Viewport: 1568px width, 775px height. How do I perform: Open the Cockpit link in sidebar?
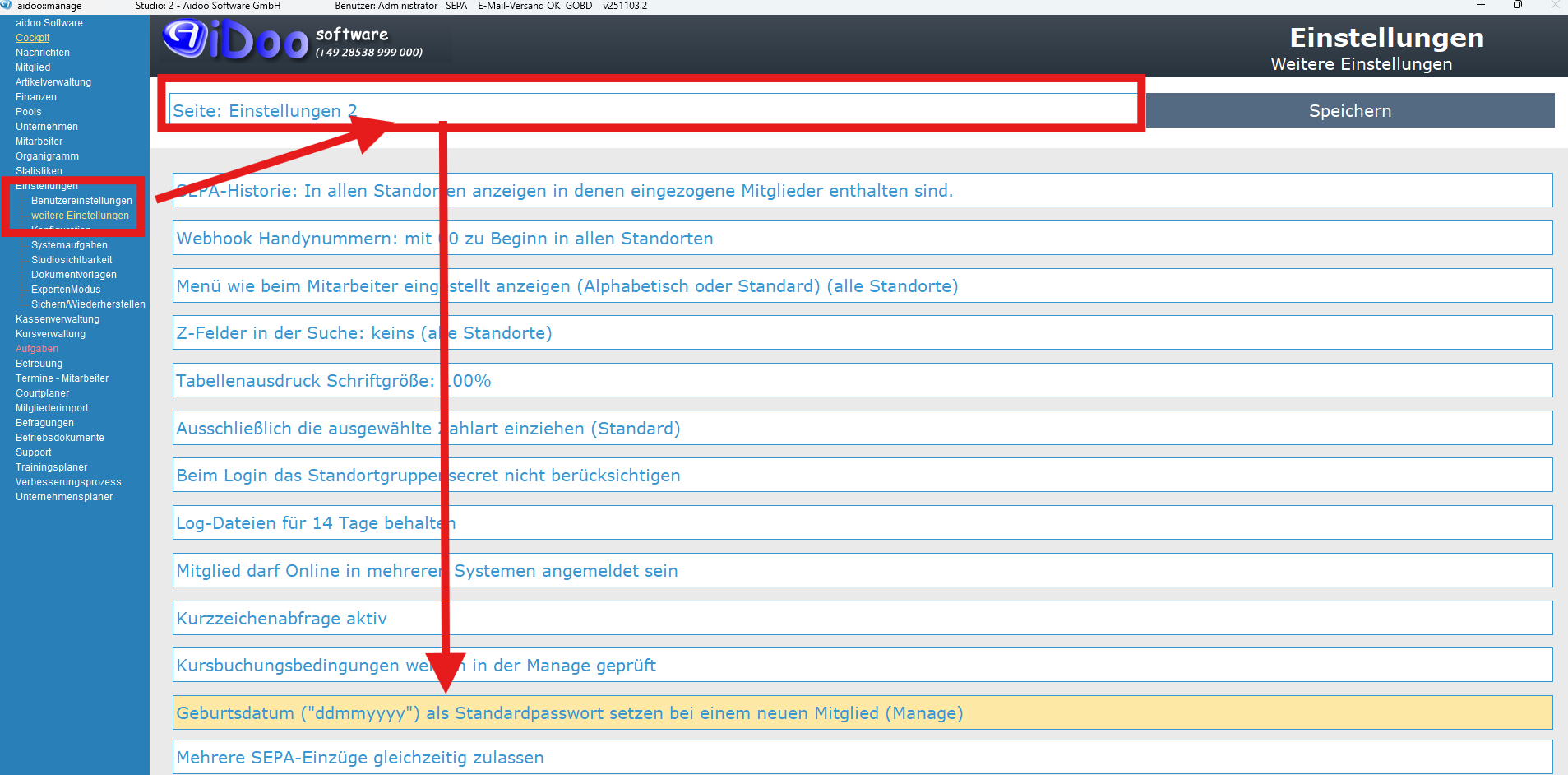pyautogui.click(x=33, y=38)
